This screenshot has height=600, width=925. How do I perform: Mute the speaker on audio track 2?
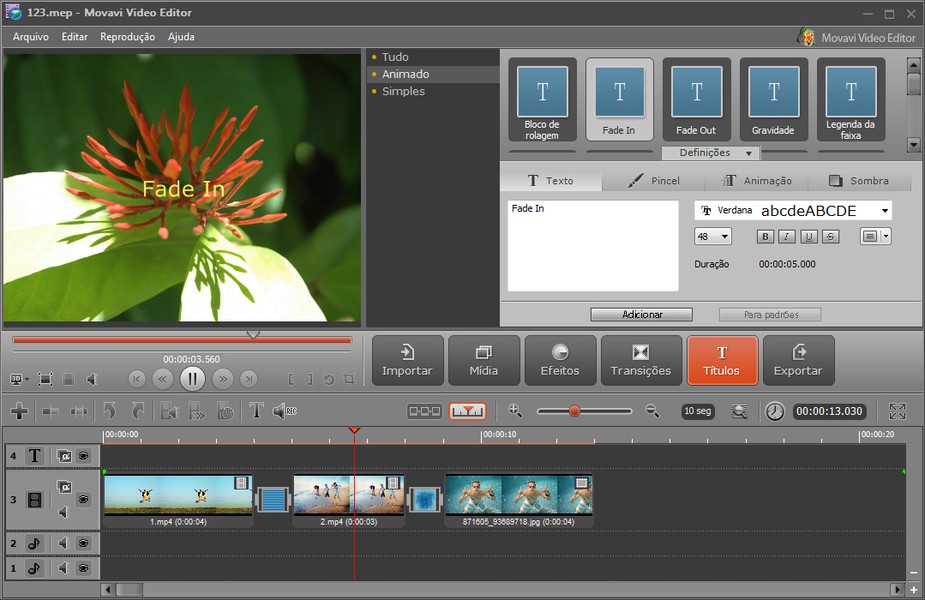click(x=63, y=543)
